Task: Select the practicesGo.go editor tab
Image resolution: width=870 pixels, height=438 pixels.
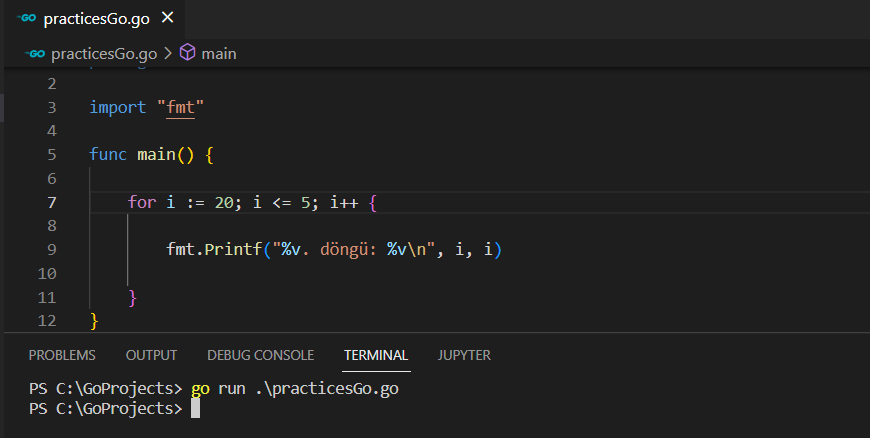Action: 92,19
